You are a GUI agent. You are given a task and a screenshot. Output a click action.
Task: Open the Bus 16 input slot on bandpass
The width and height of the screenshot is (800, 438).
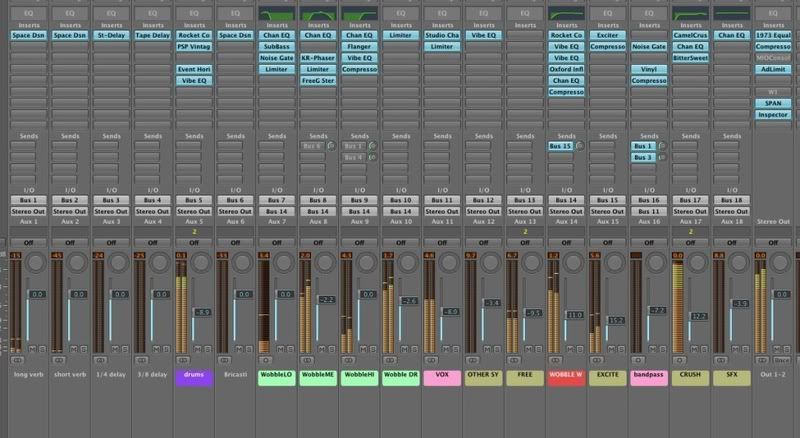[x=649, y=200]
